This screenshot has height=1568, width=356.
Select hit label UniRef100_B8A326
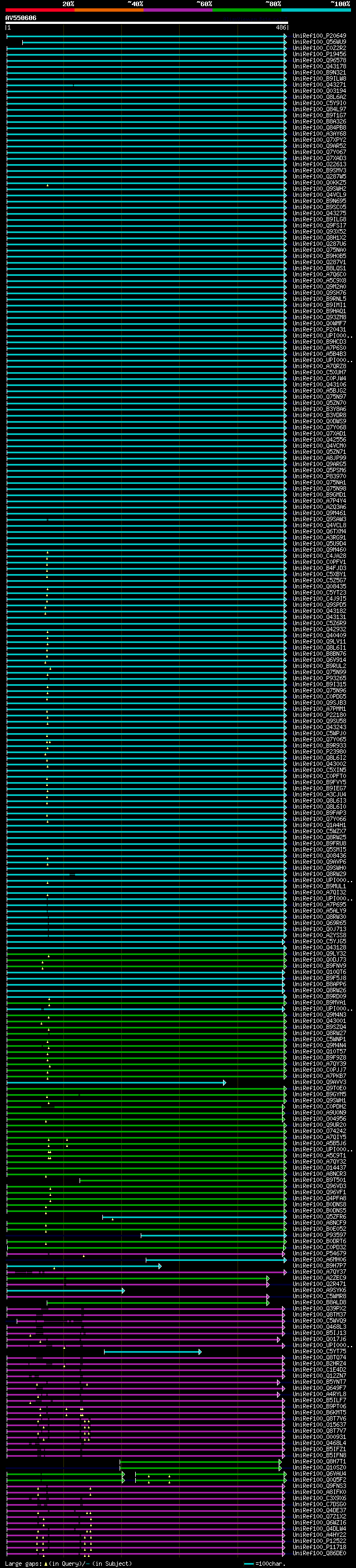pos(319,122)
